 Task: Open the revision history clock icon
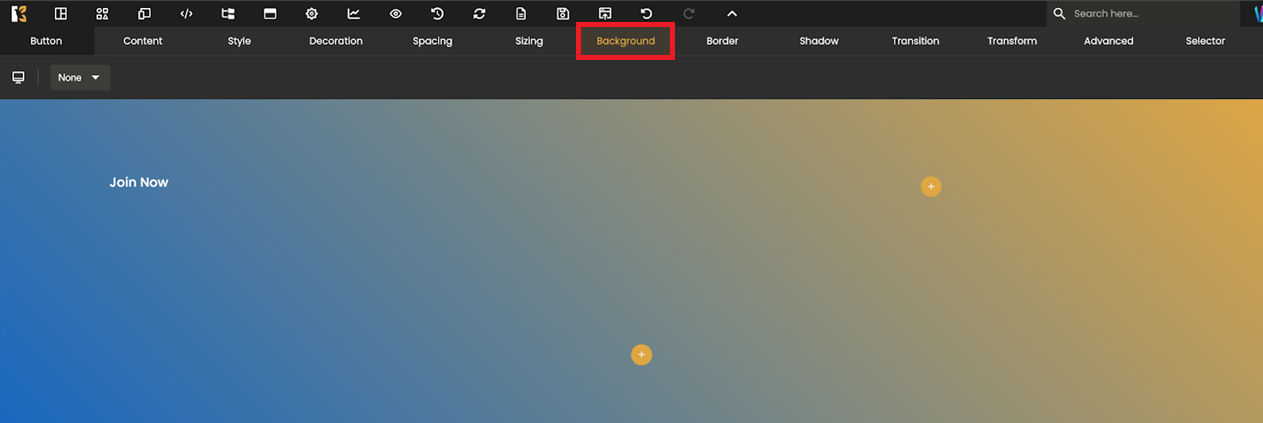pos(437,14)
